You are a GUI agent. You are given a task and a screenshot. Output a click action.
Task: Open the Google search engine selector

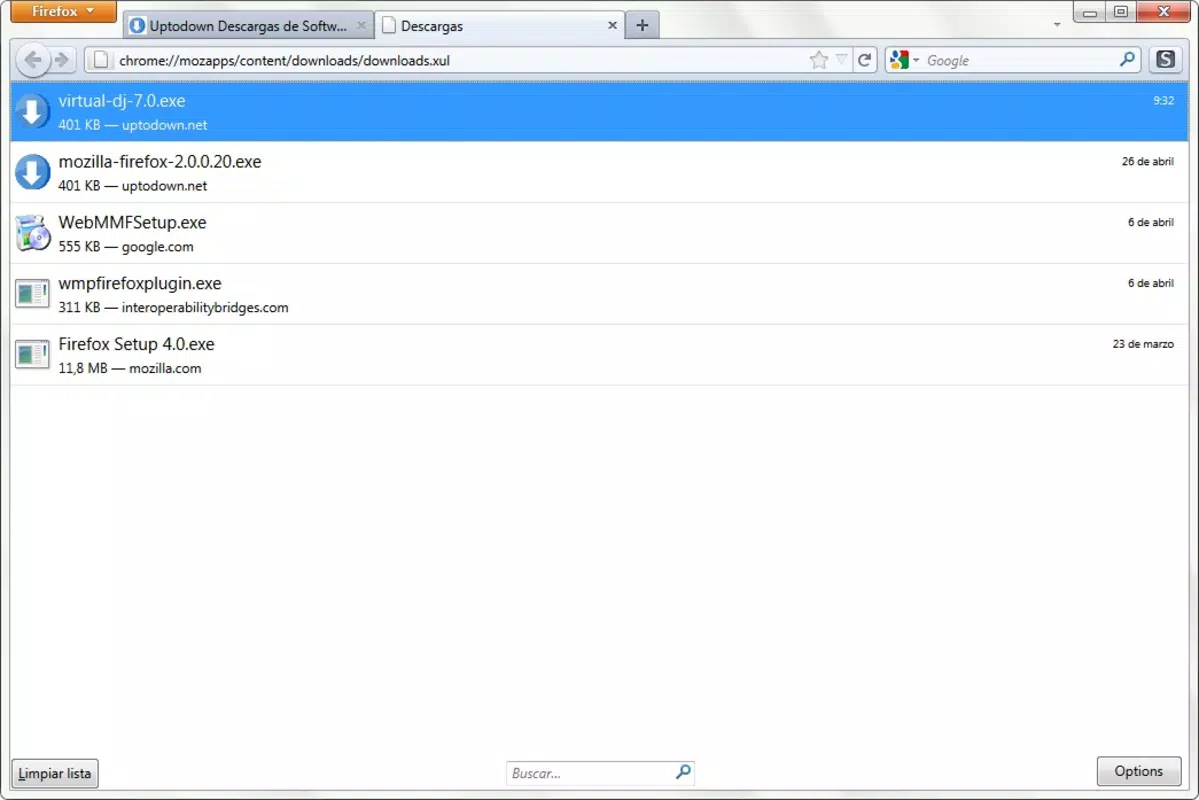click(x=905, y=60)
